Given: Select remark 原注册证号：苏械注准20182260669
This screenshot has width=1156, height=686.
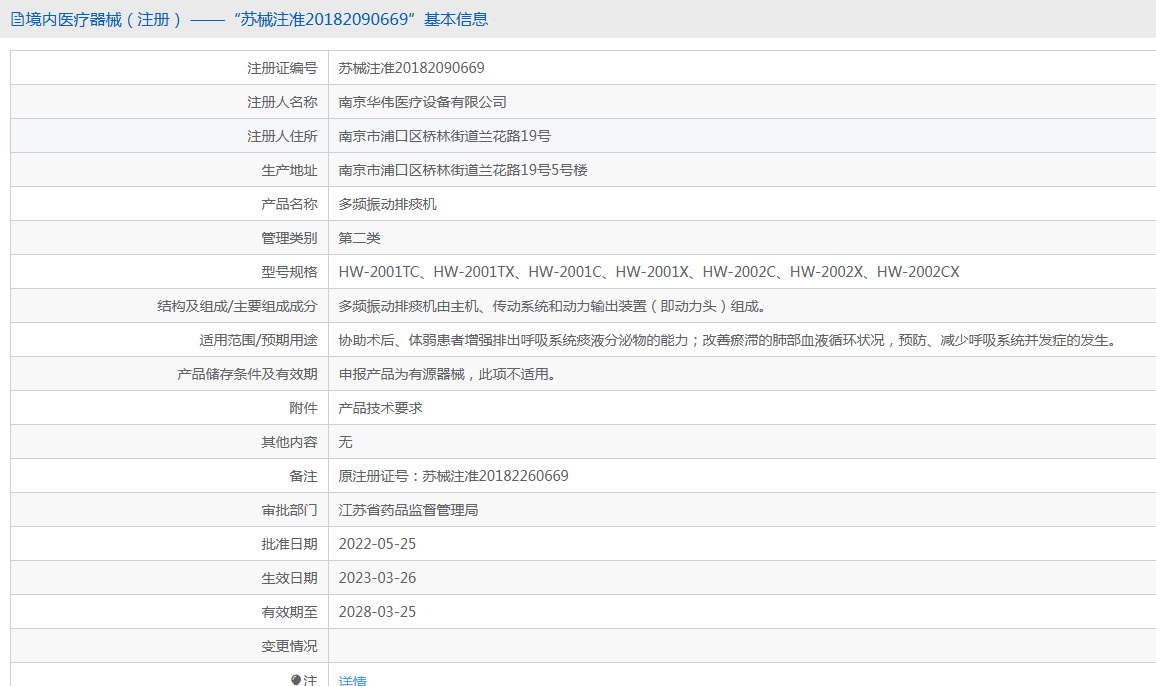Looking at the screenshot, I should [453, 476].
